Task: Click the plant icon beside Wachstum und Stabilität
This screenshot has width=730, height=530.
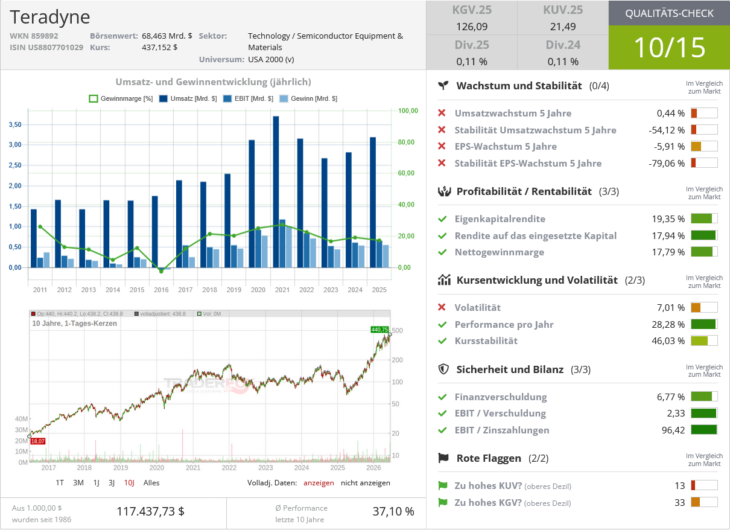Action: (x=443, y=86)
